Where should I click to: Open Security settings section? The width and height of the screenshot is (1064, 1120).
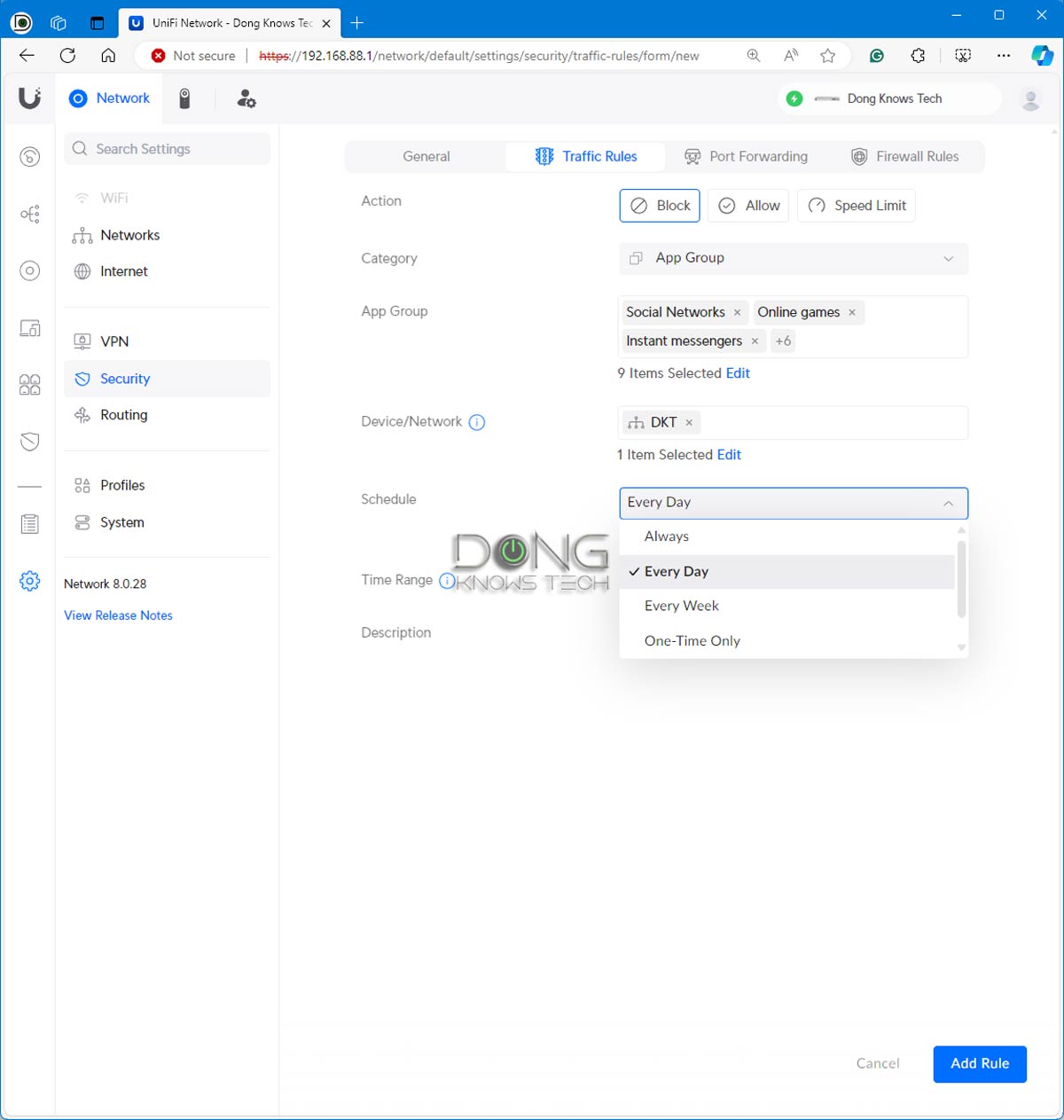[x=167, y=379]
